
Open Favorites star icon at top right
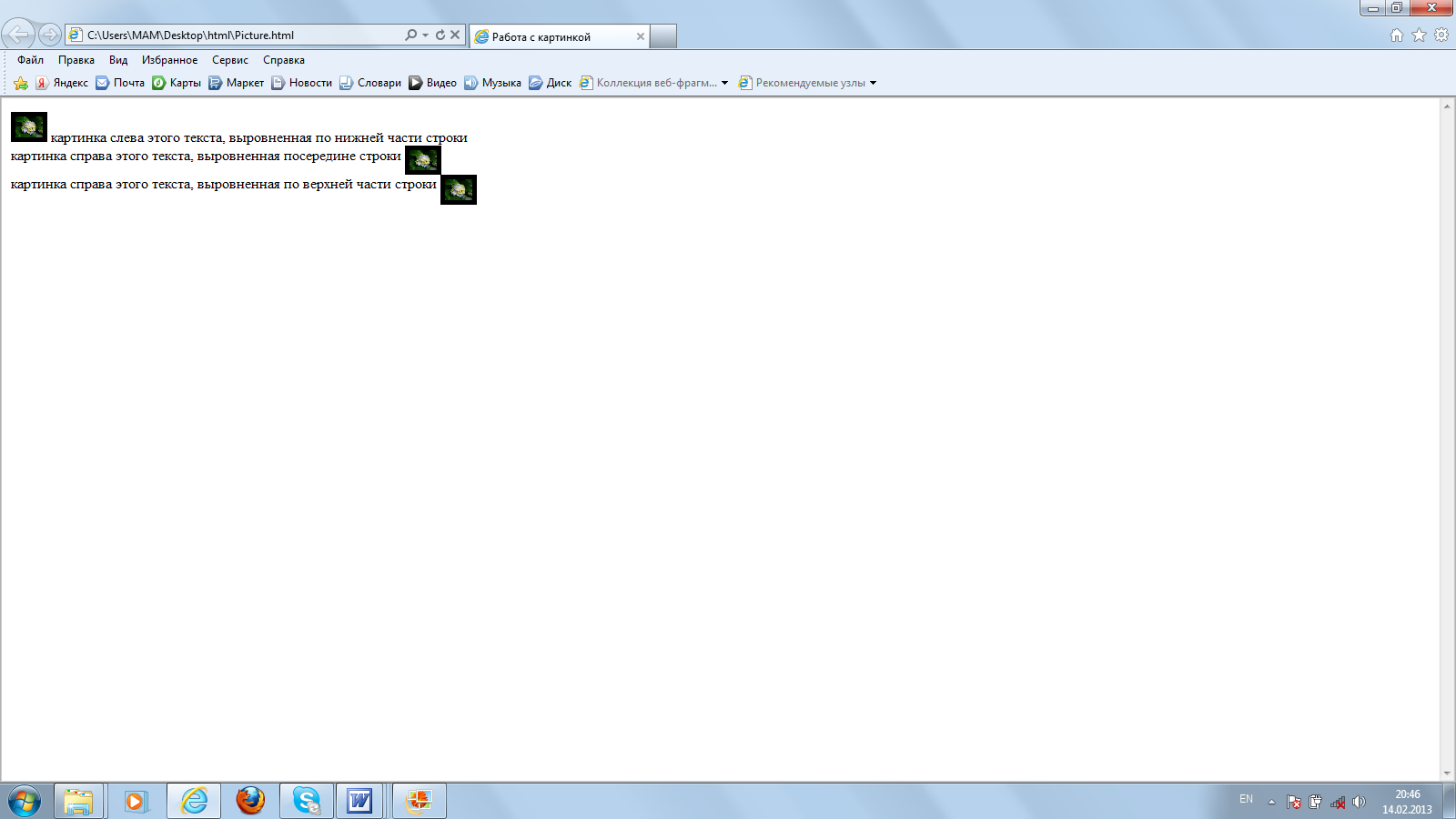coord(1419,35)
